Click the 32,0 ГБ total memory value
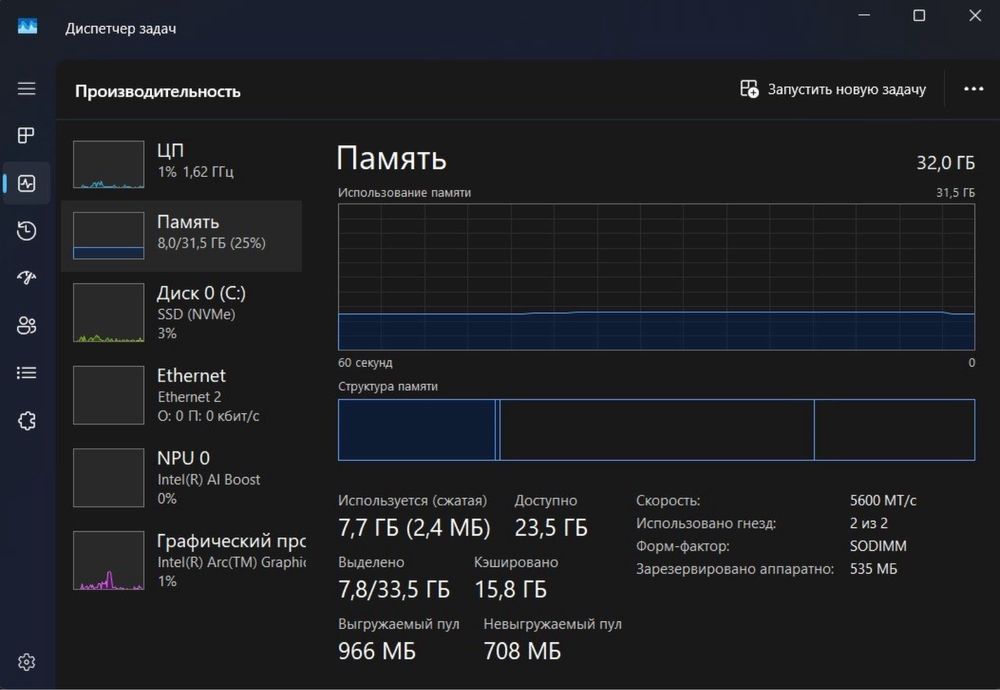Viewport: 1000px width, 690px height. click(945, 163)
